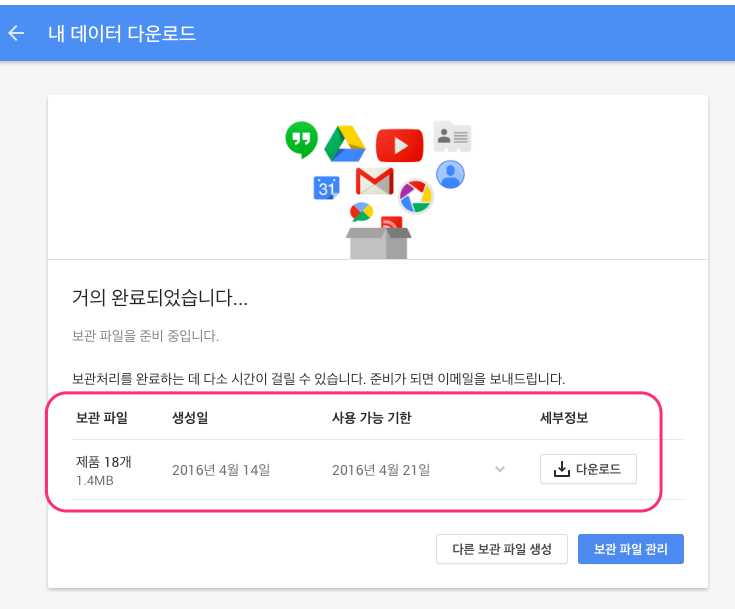Click the Google Drive triangle icon
This screenshot has width=735, height=609.
345,144
